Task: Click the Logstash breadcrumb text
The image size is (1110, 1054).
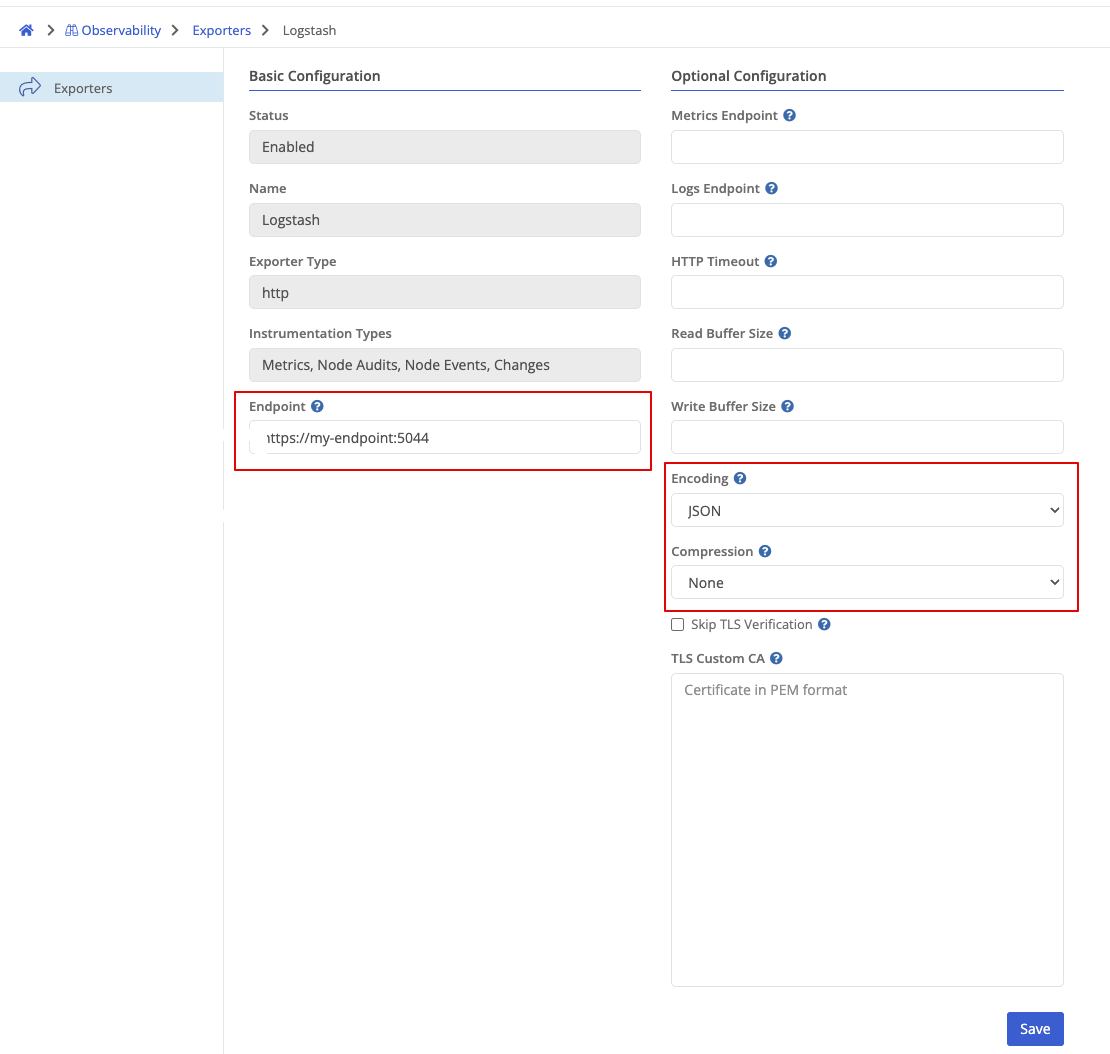Action: pyautogui.click(x=309, y=30)
